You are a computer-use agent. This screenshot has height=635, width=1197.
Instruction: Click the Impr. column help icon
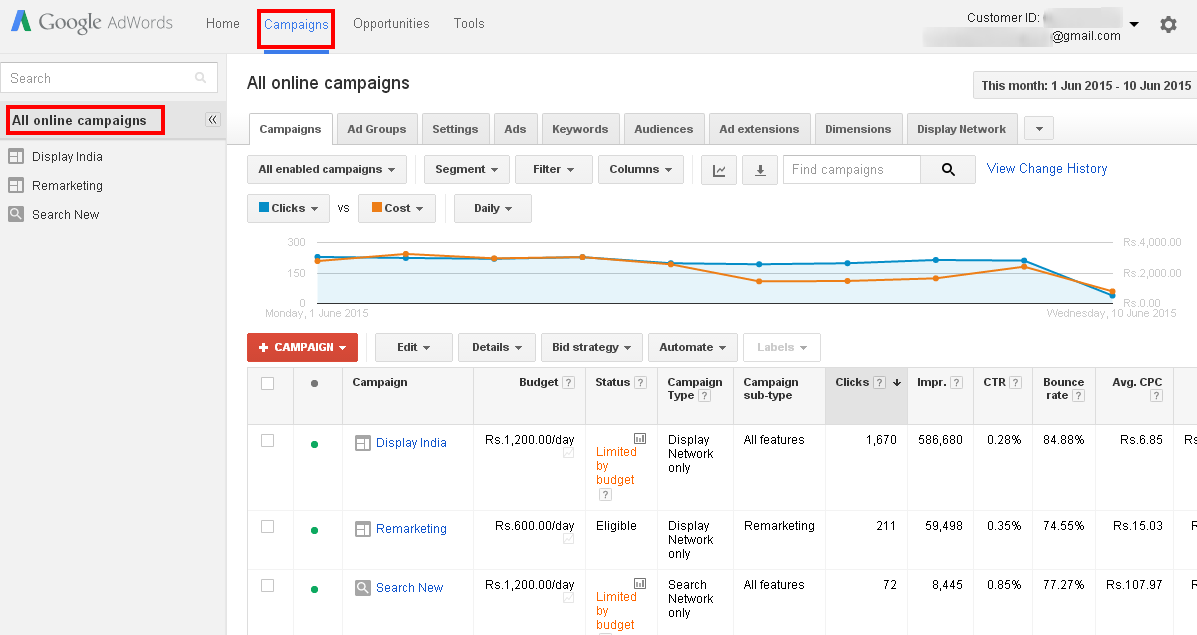point(957,383)
